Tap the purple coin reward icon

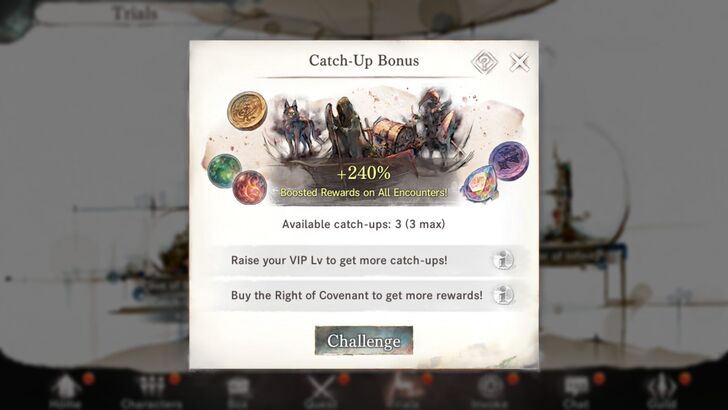tap(508, 161)
